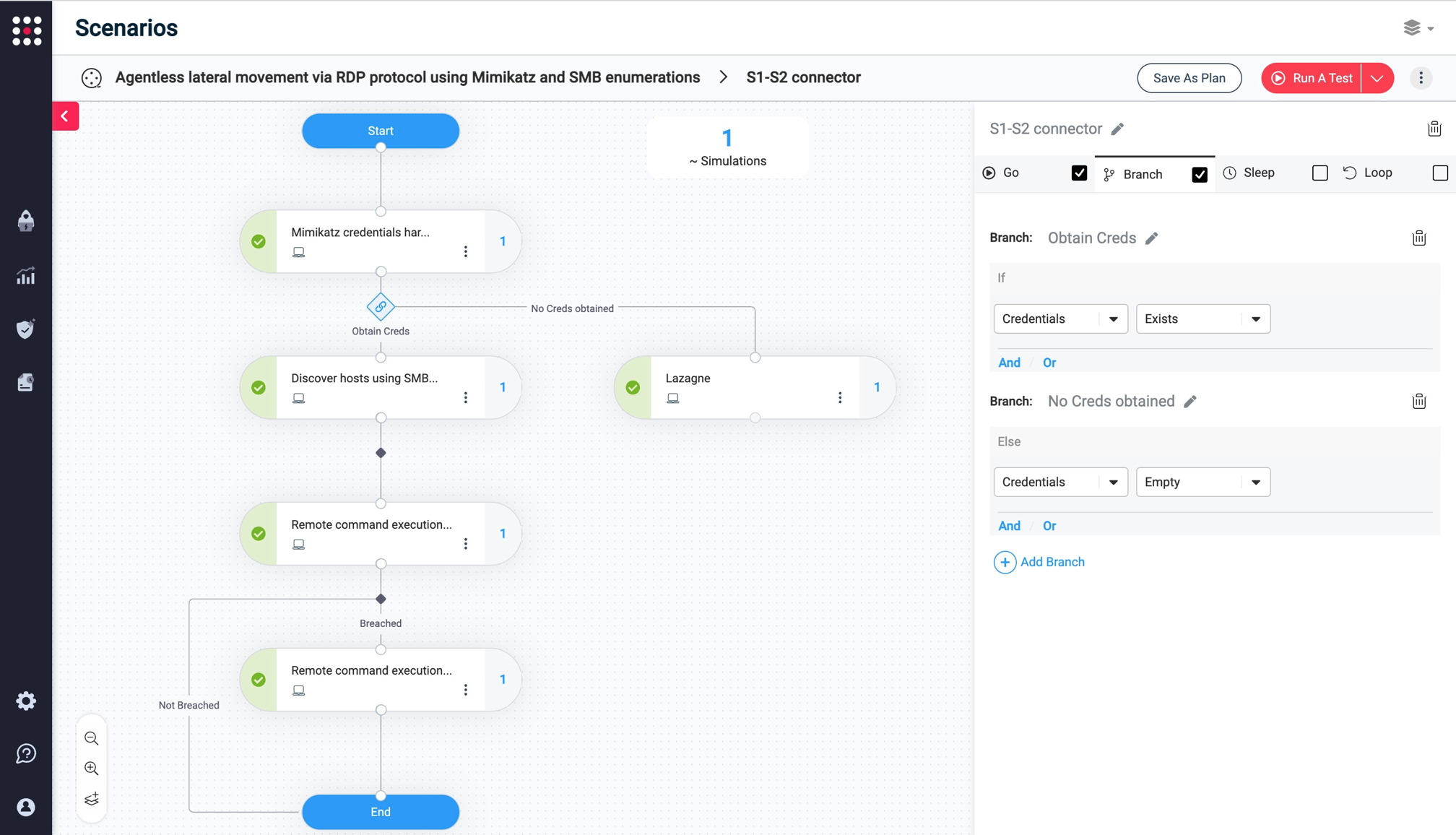Open the Exists condition dropdown
This screenshot has width=1456, height=835.
[1202, 319]
